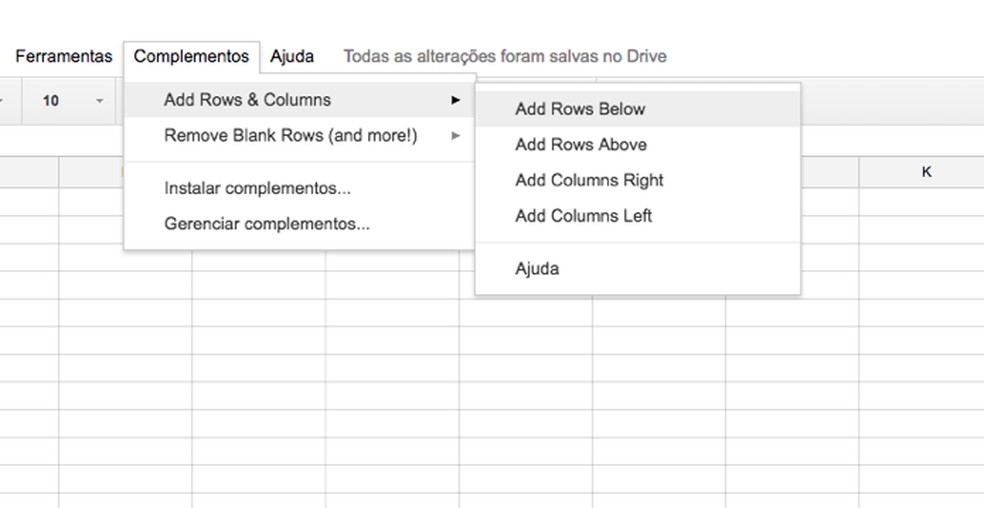Click the Complementos menu in the menu bar

tap(191, 57)
